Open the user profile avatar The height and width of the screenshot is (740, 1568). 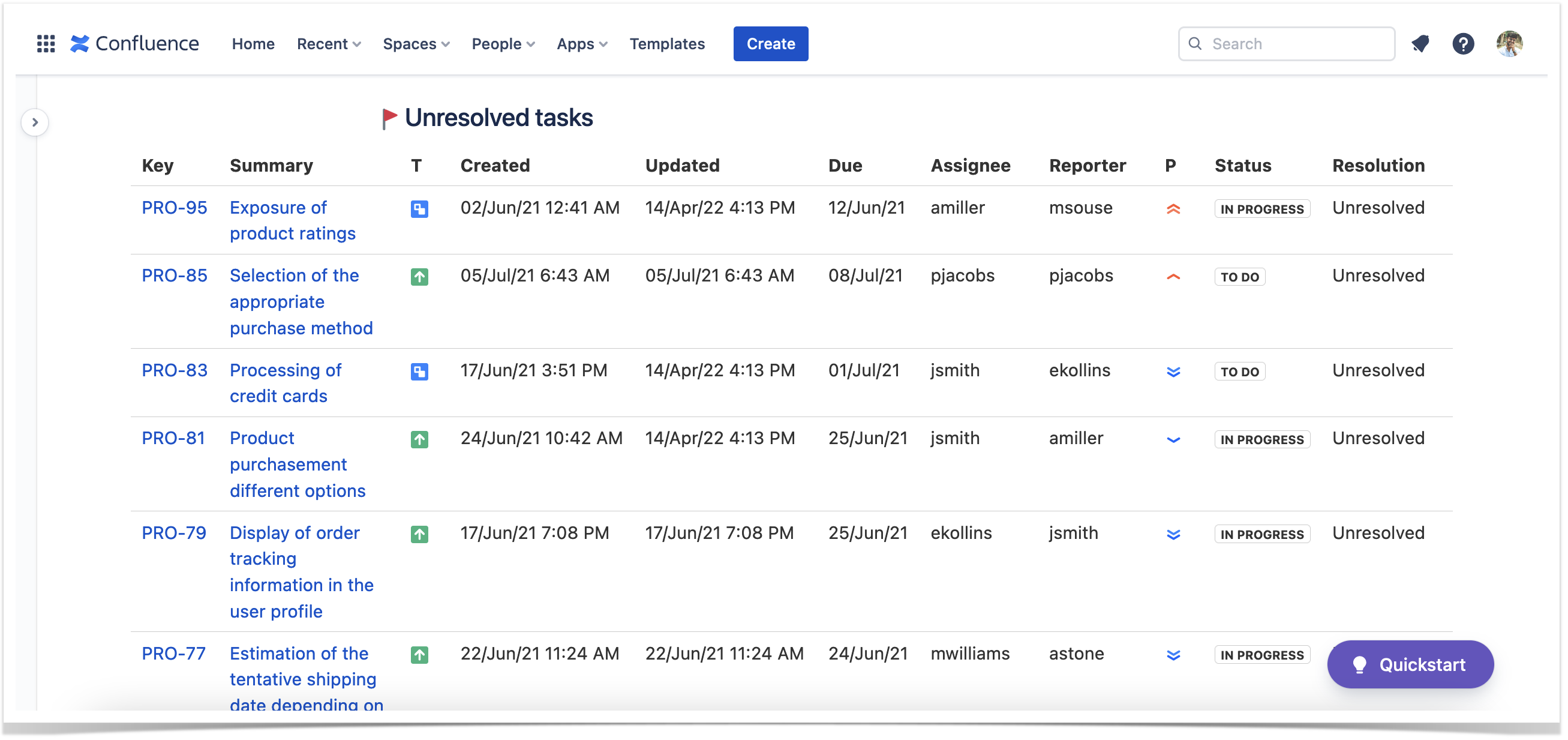pyautogui.click(x=1510, y=44)
